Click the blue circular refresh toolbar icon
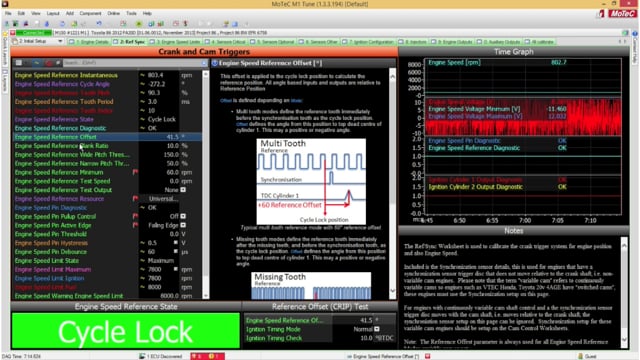Image resolution: width=640 pixels, height=360 pixels. pos(62,24)
